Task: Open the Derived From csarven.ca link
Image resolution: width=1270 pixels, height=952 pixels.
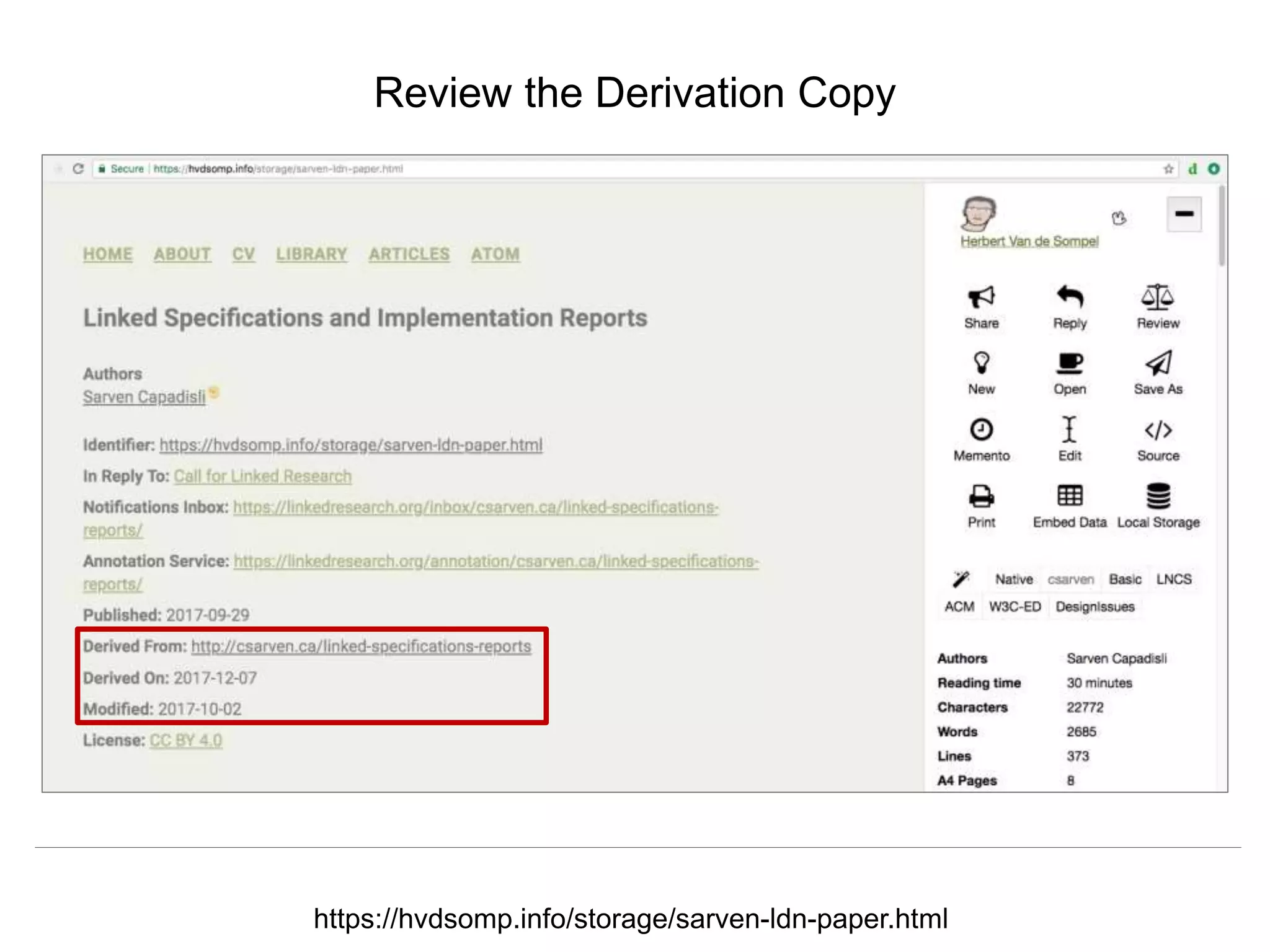Action: point(361,646)
